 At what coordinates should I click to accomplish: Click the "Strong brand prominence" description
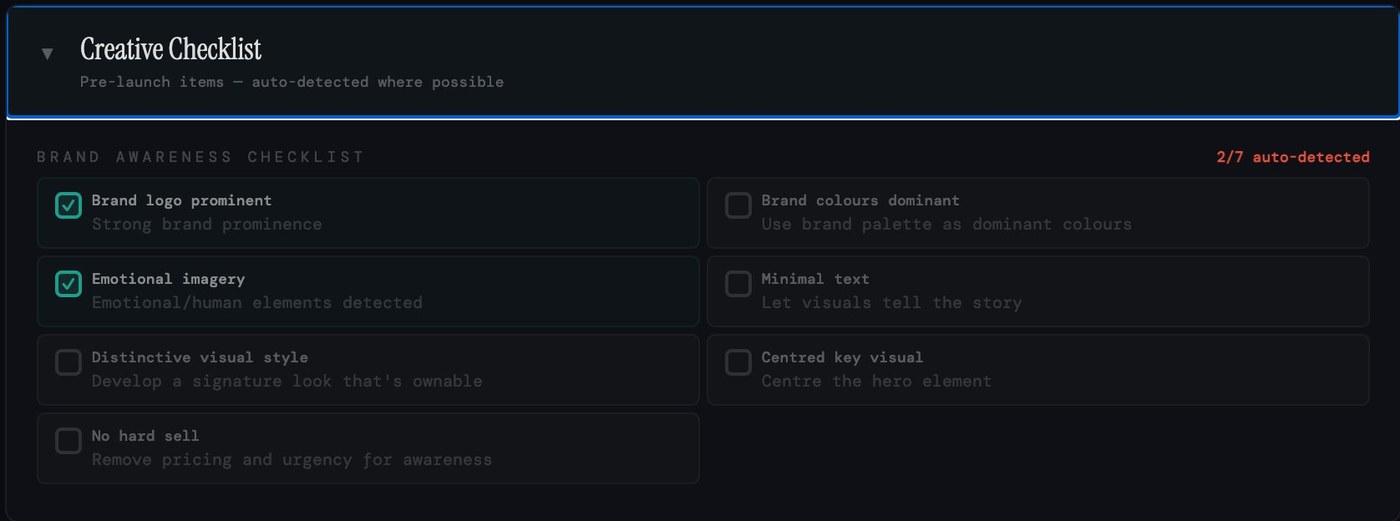(206, 224)
